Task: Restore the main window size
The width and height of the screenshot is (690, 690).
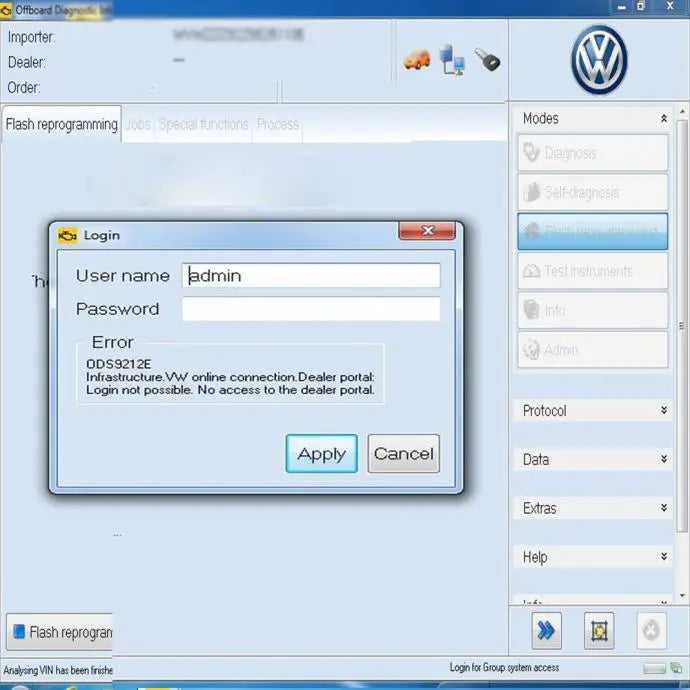Action: (x=641, y=7)
